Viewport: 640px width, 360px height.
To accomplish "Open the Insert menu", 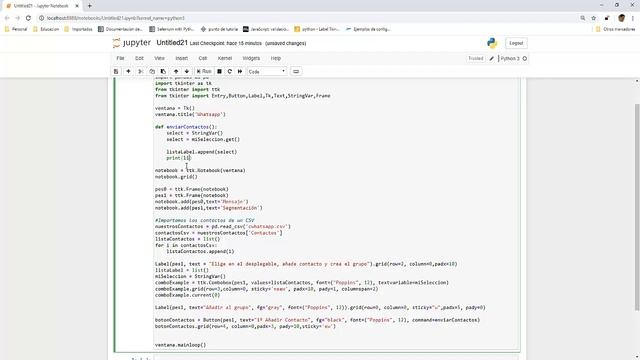I will coord(182,58).
